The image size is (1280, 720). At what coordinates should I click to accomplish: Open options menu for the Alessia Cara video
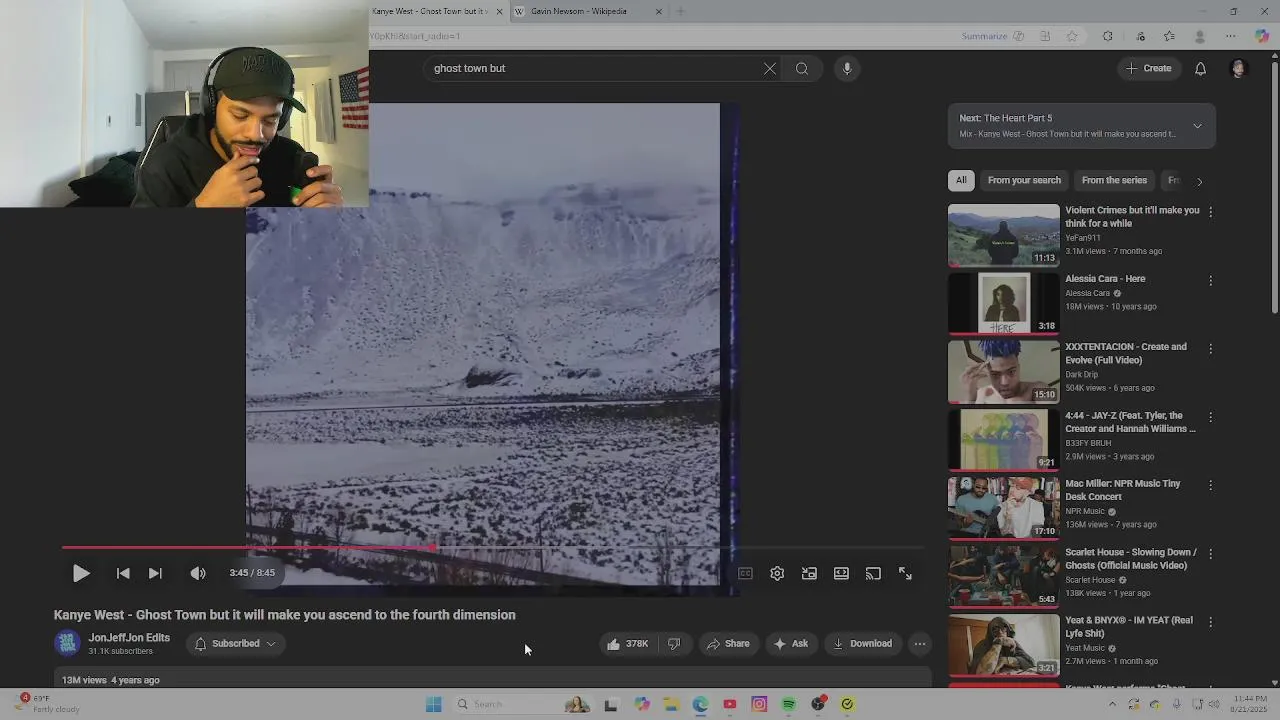coord(1210,281)
